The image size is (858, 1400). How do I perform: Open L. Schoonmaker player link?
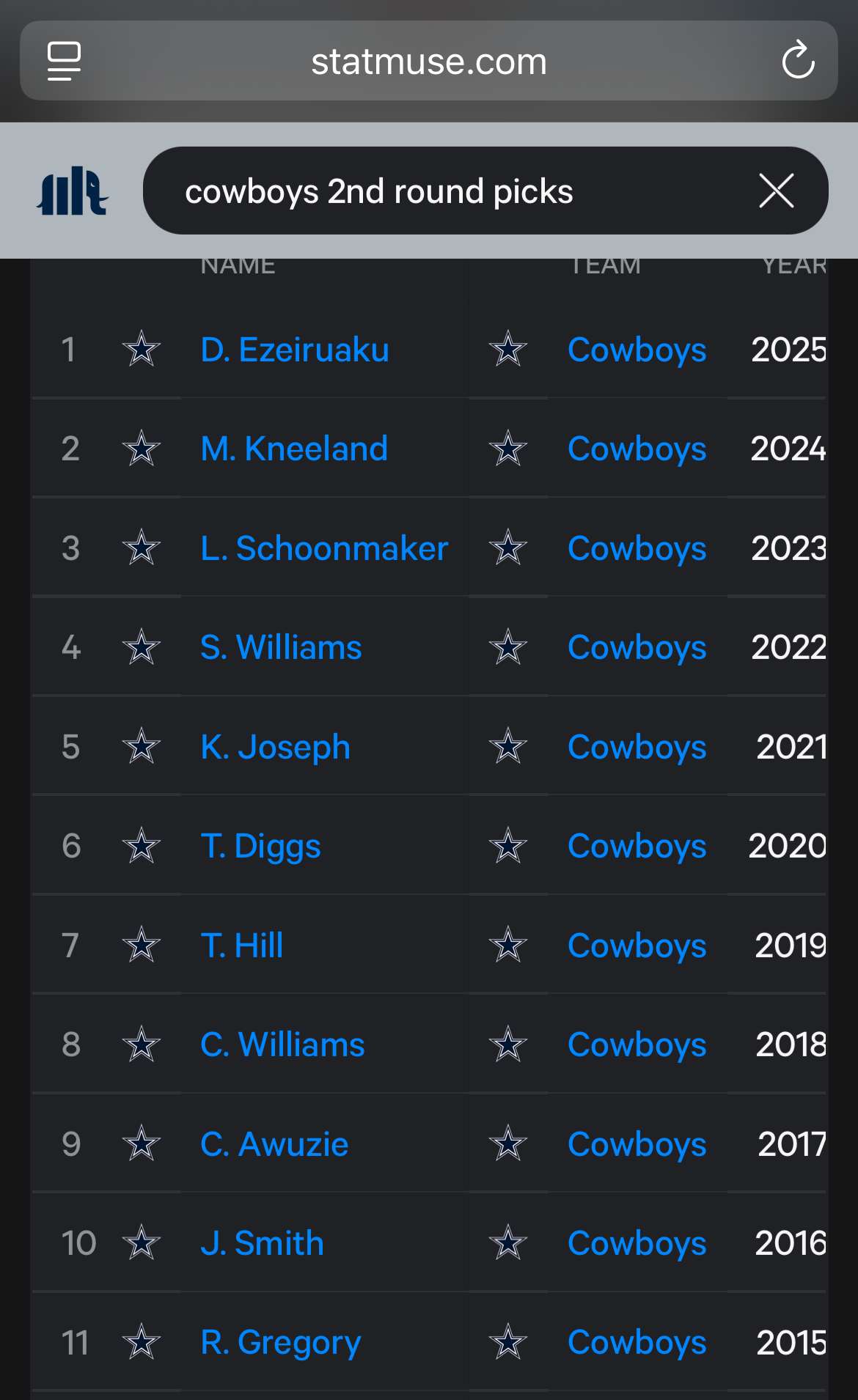pyautogui.click(x=324, y=548)
